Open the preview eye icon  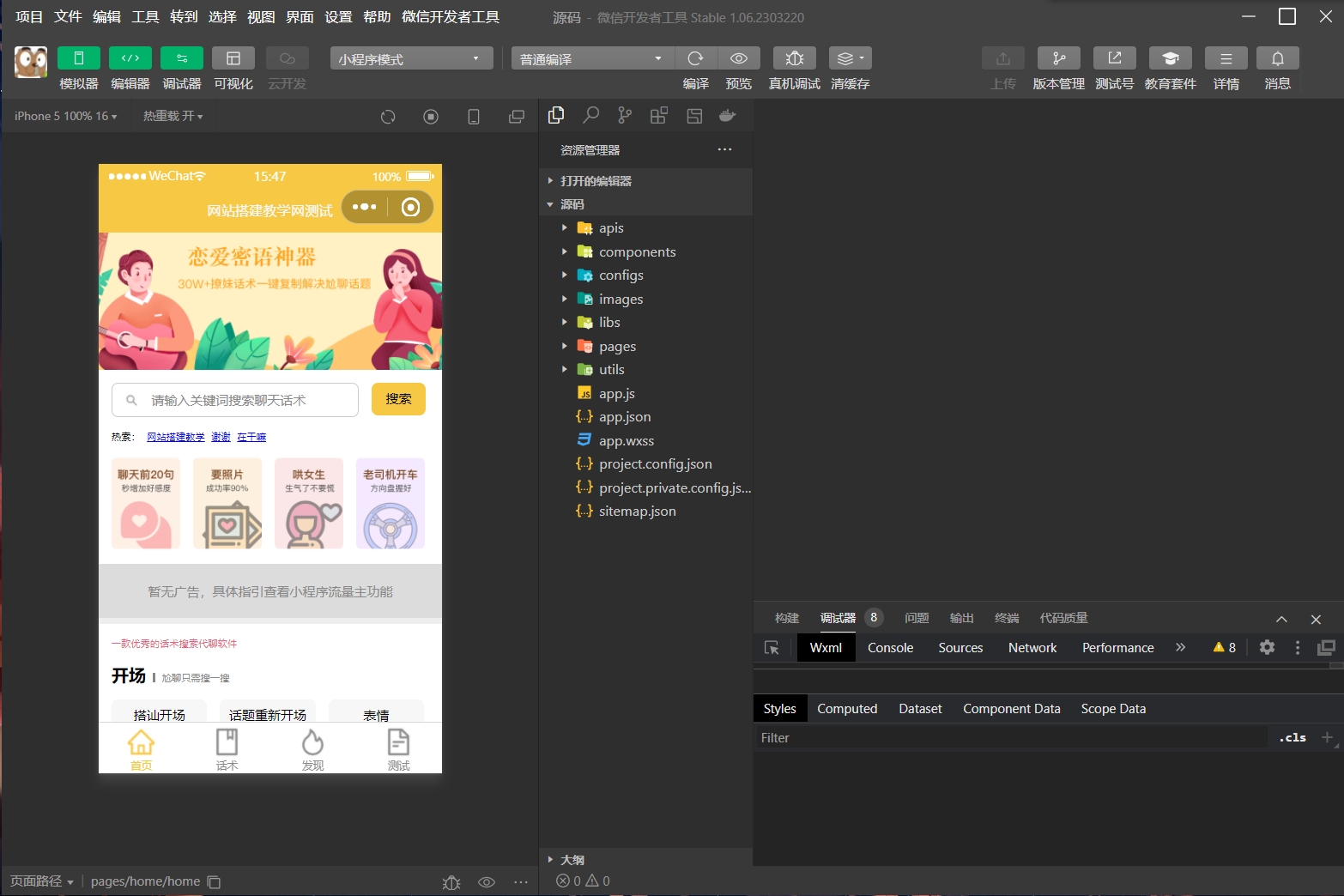pos(738,58)
